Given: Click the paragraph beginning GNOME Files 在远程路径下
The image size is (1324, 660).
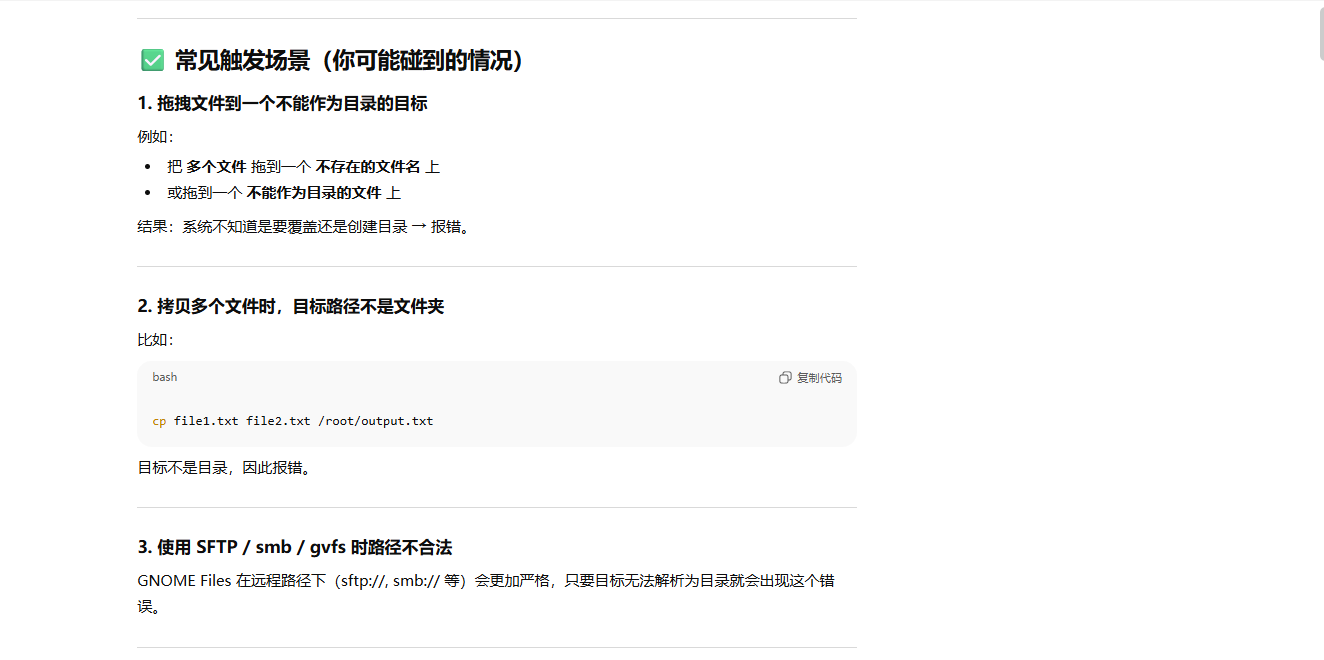Looking at the screenshot, I should [486, 593].
